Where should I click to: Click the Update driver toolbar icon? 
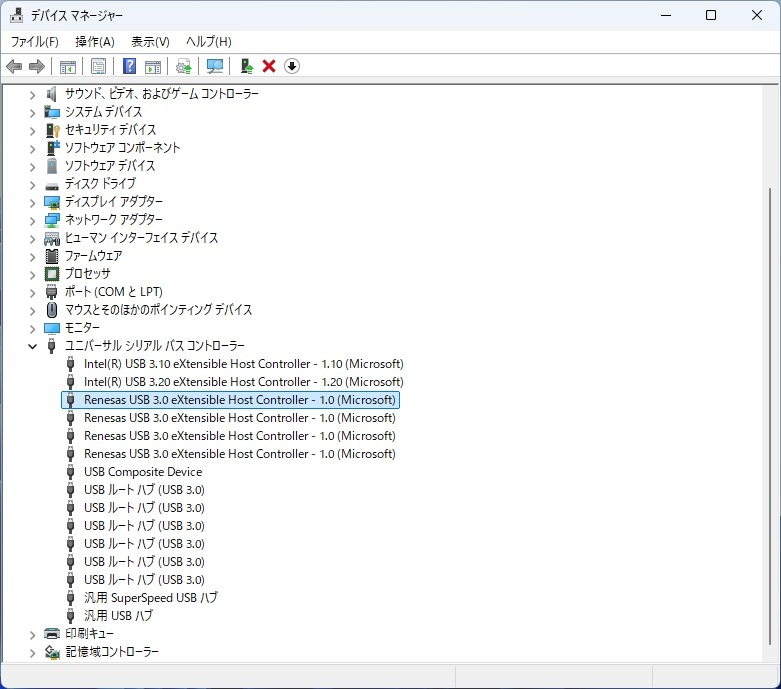(x=246, y=66)
